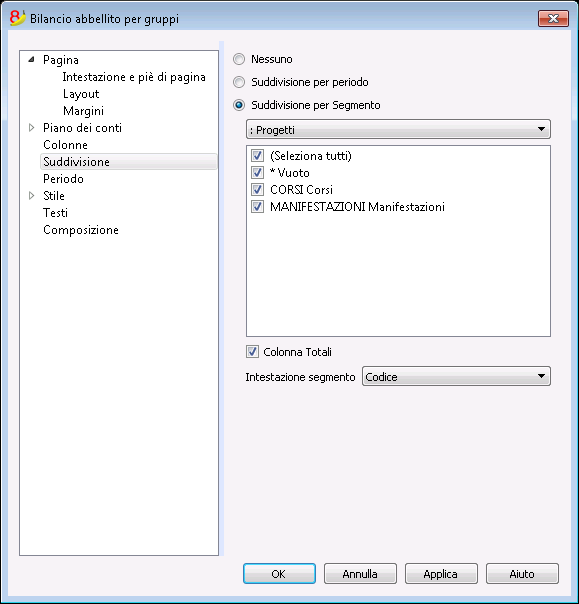Open the Progetti segment dropdown

[398, 129]
